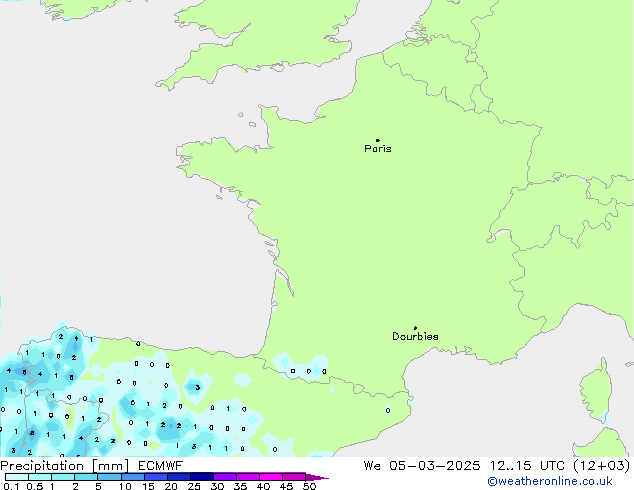Click the ECMWF model label

click(161, 466)
